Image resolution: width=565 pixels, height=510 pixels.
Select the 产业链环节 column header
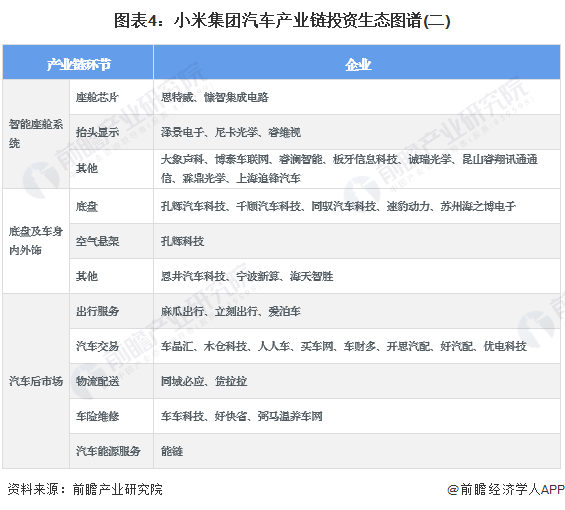78,62
